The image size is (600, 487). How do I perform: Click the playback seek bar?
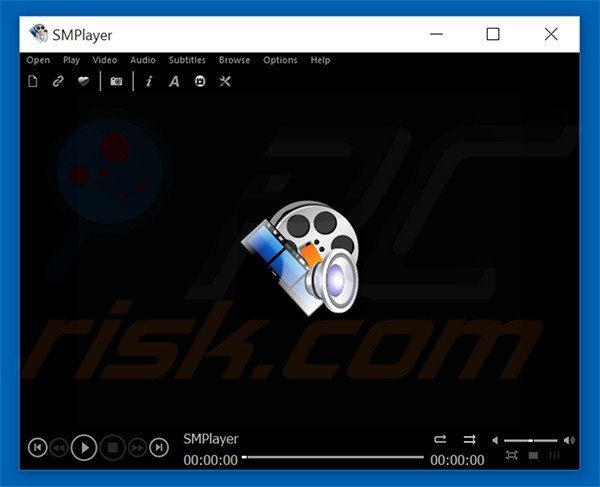pos(333,457)
